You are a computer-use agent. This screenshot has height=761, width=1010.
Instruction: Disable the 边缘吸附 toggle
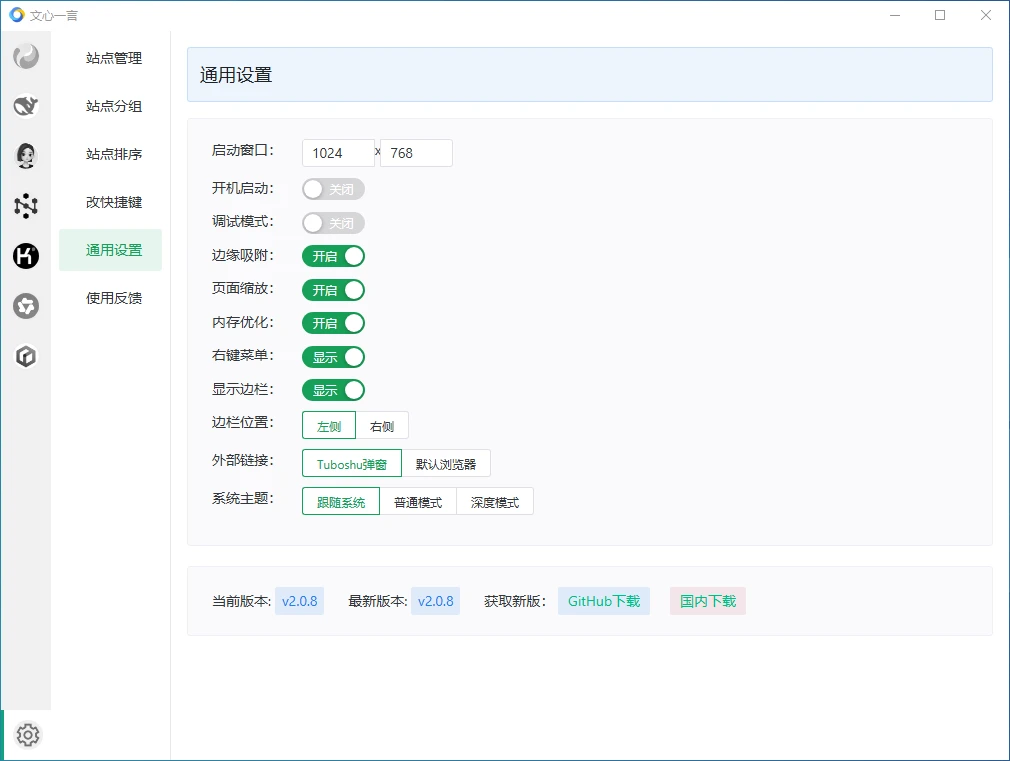pyautogui.click(x=333, y=256)
